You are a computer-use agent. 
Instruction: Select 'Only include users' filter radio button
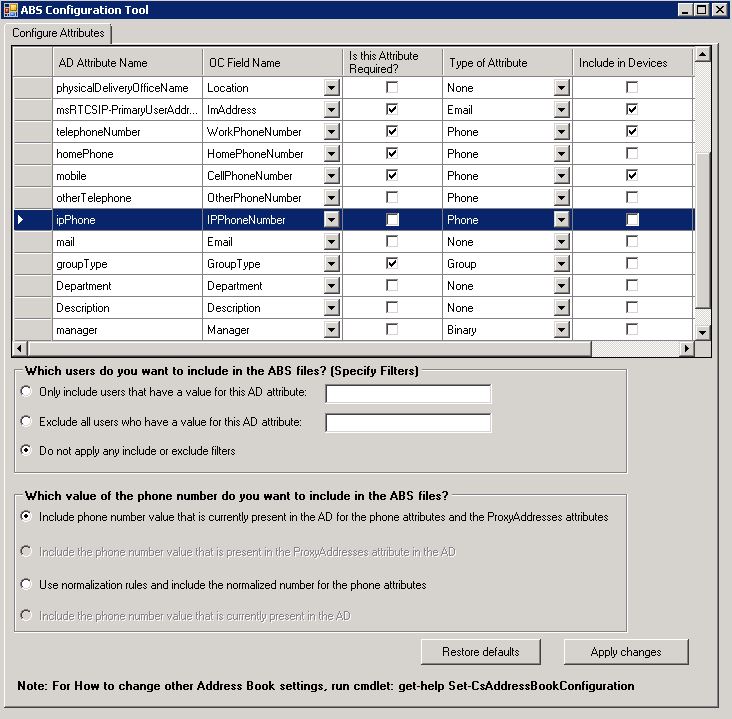(x=26, y=392)
